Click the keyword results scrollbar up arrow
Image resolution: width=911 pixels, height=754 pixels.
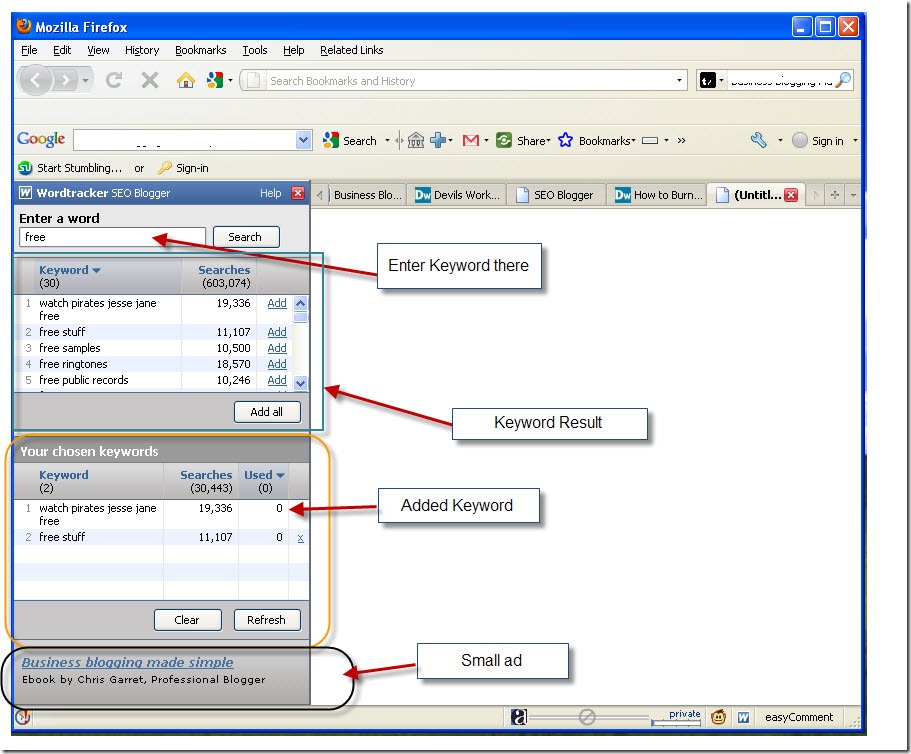[300, 303]
